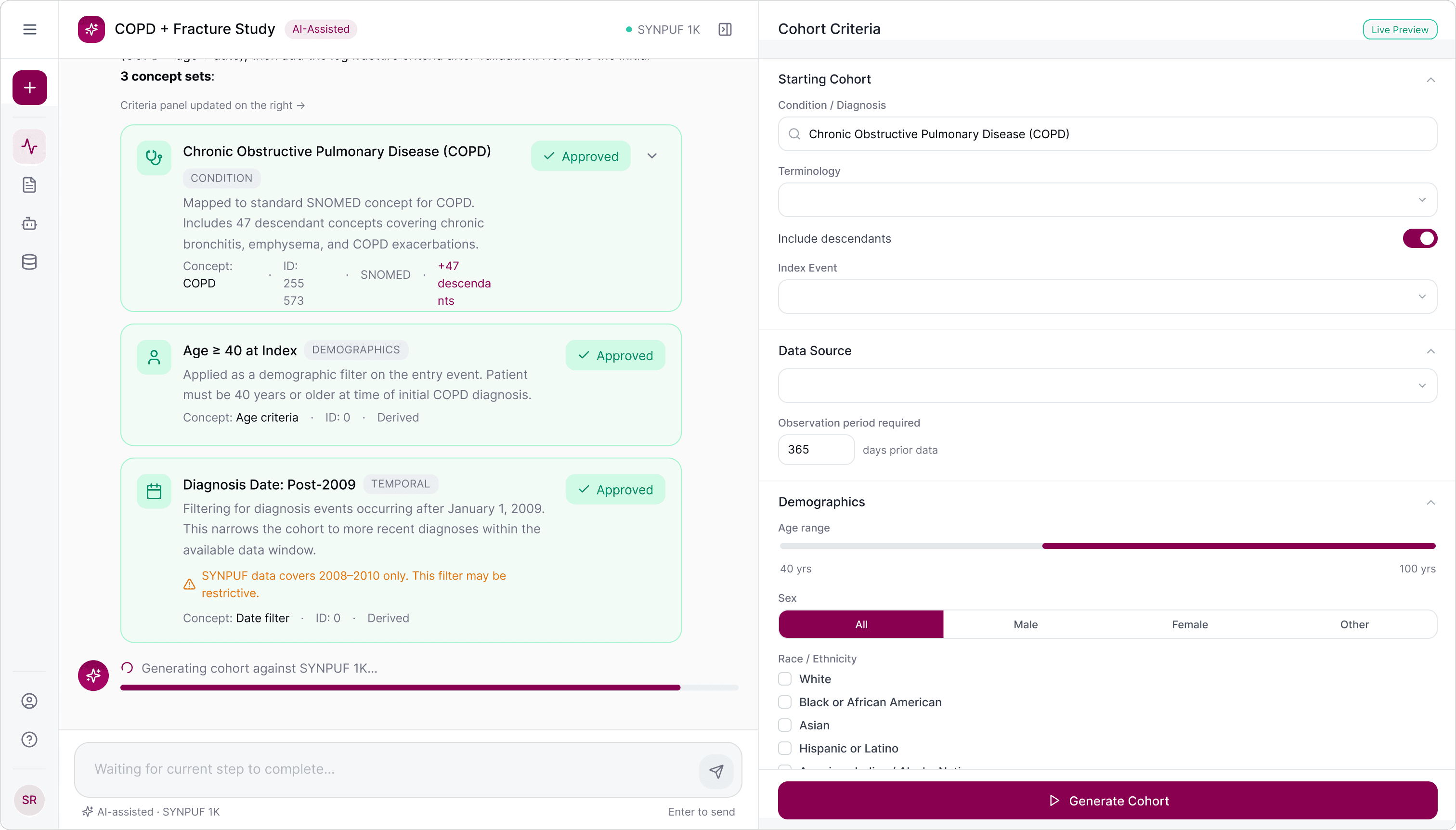Screen dimensions: 1456x830
Task: Click the search icon in Condition field
Action: pos(794,134)
